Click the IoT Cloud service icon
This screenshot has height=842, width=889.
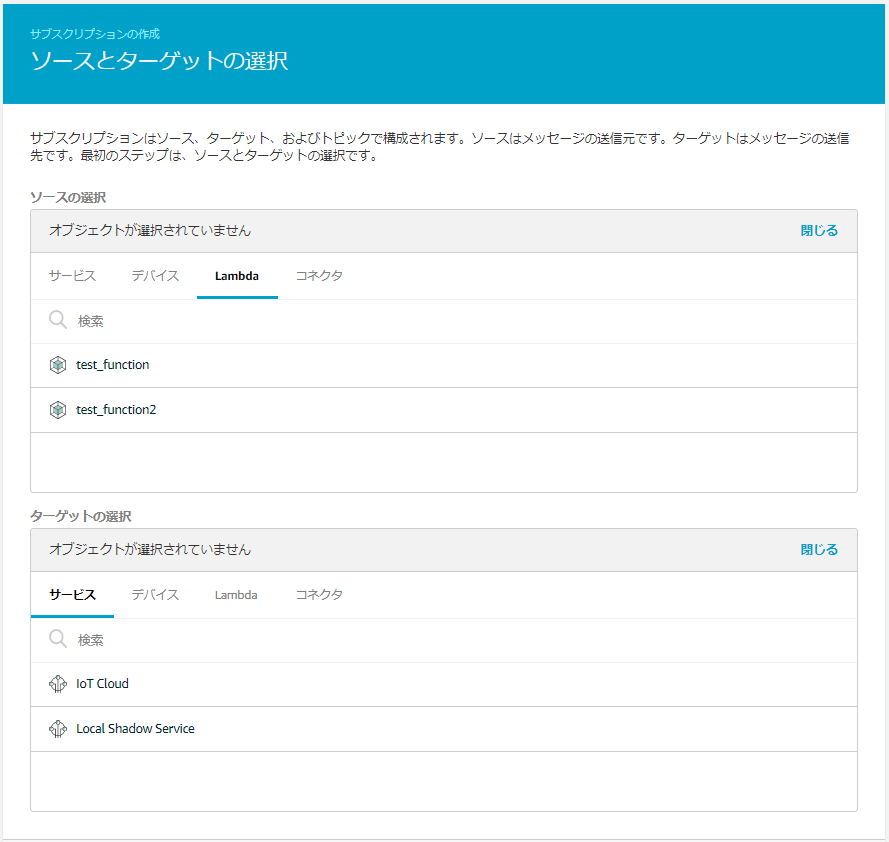coord(58,684)
